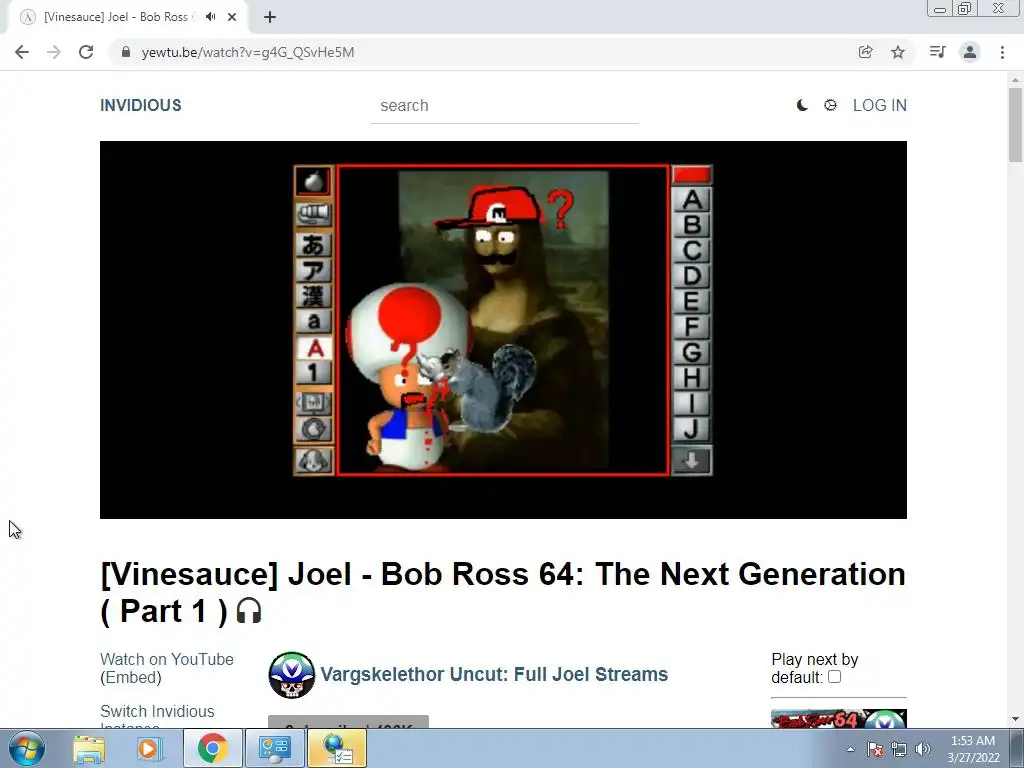Toggle dark mode with moon icon
Viewport: 1024px width, 768px height.
pos(802,105)
